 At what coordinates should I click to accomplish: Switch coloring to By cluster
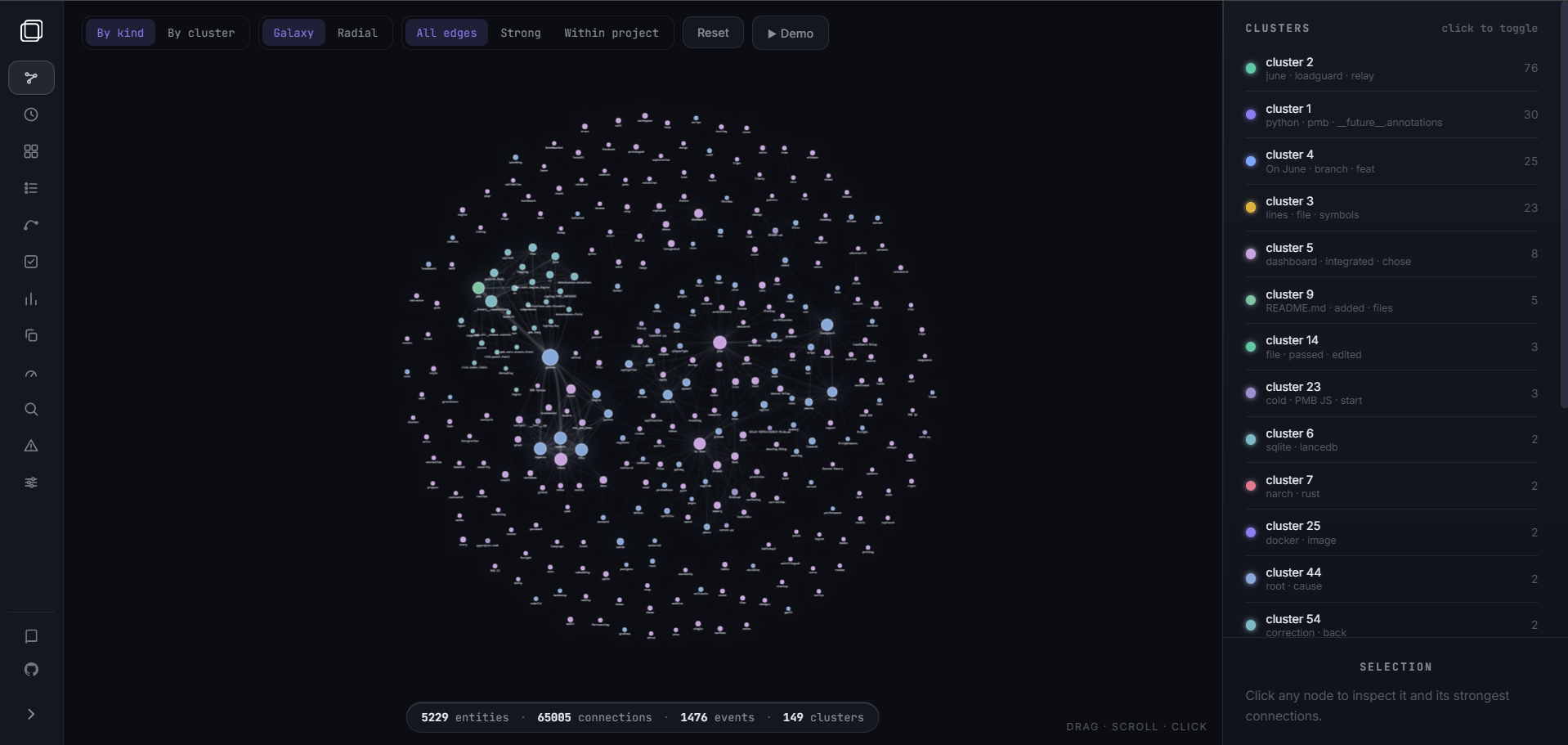(201, 33)
